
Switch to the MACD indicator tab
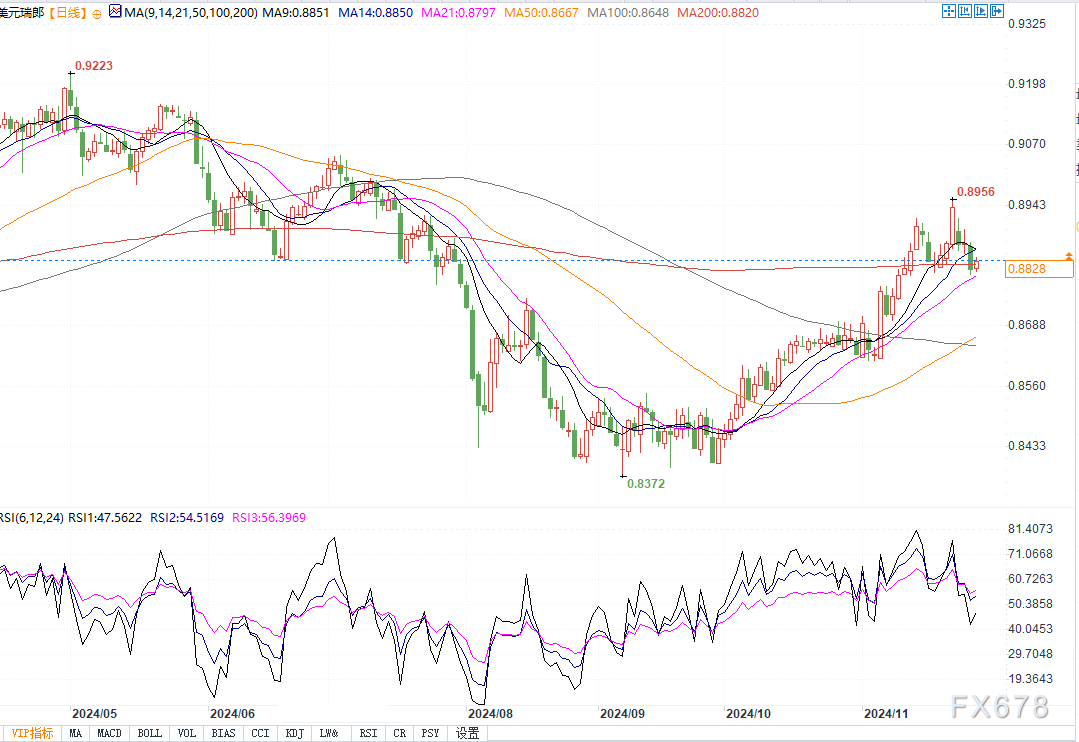pyautogui.click(x=109, y=733)
